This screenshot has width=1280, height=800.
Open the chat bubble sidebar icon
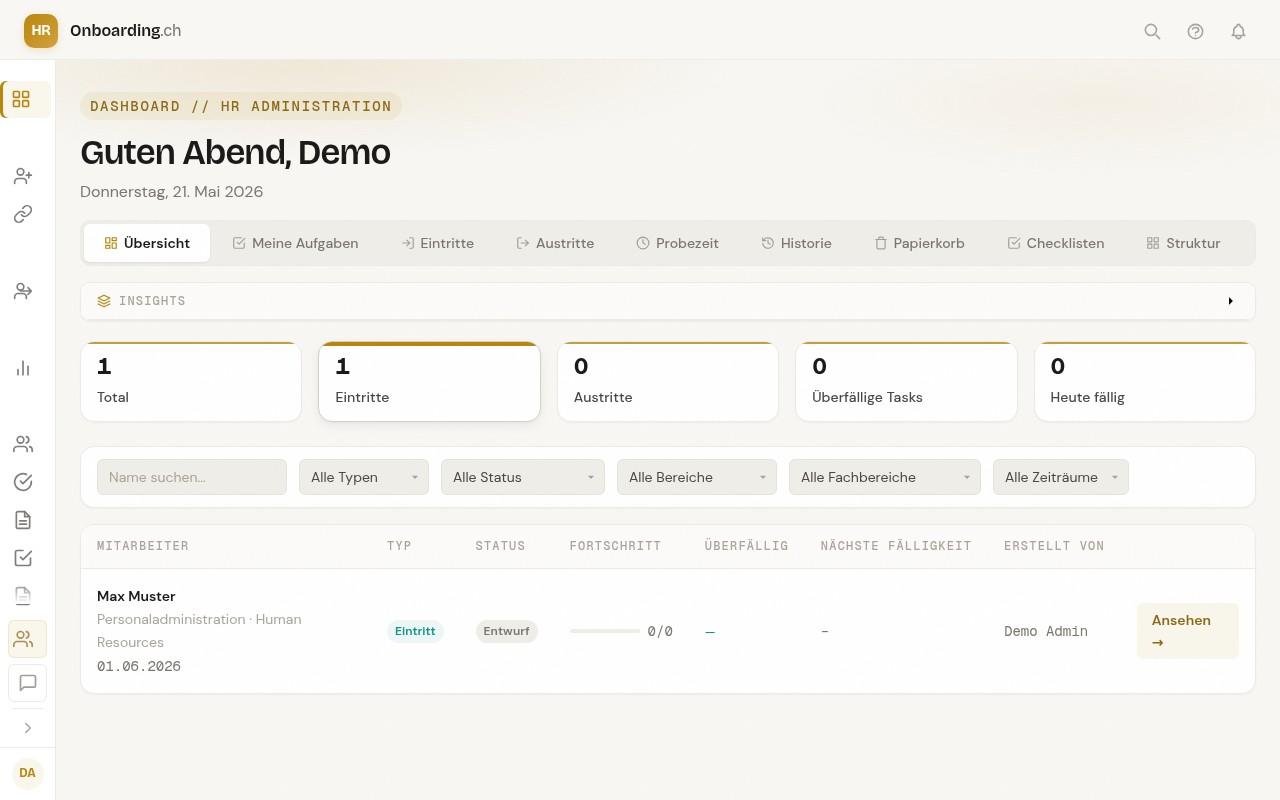tap(27, 683)
